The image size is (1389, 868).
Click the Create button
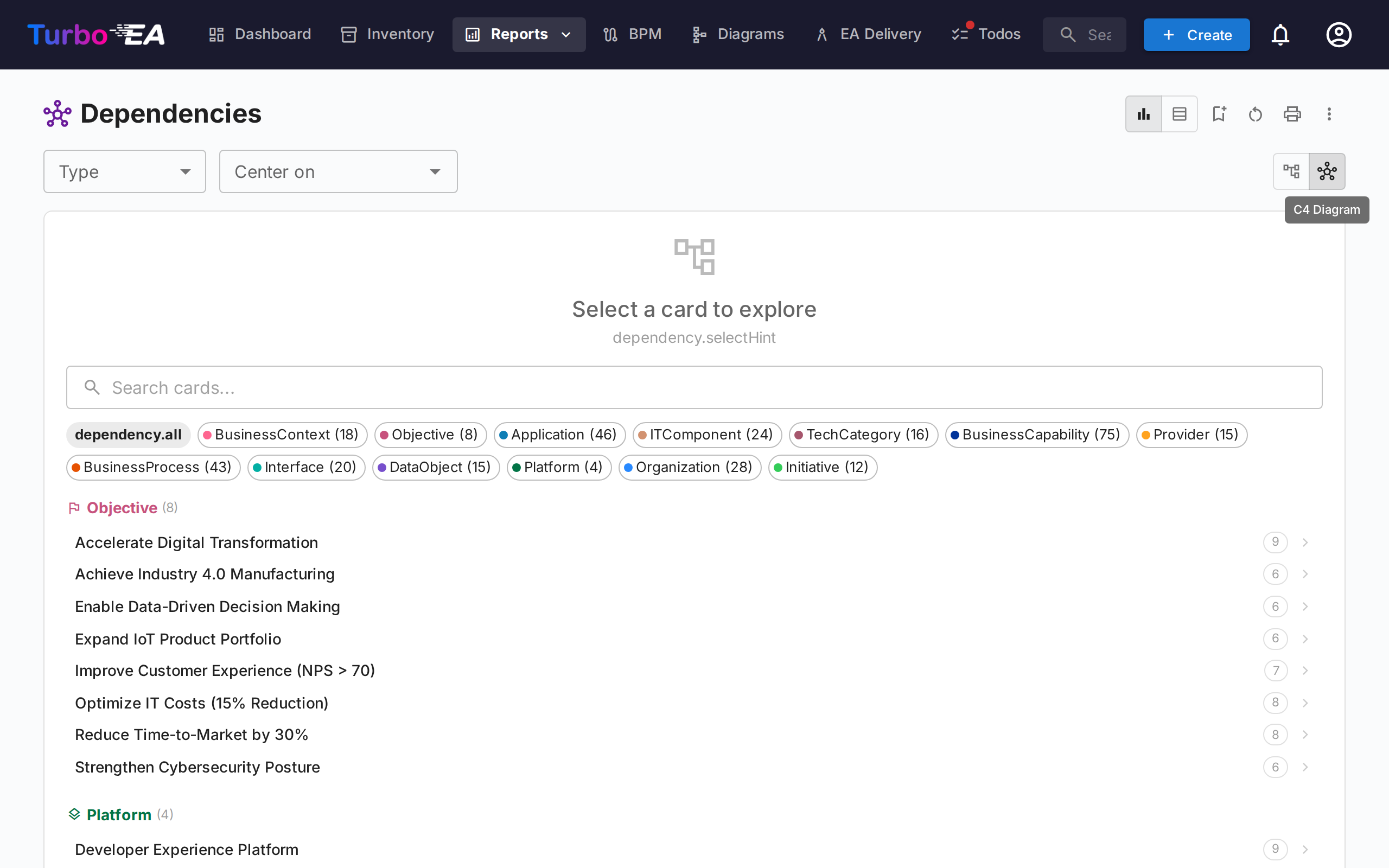coord(1196,34)
